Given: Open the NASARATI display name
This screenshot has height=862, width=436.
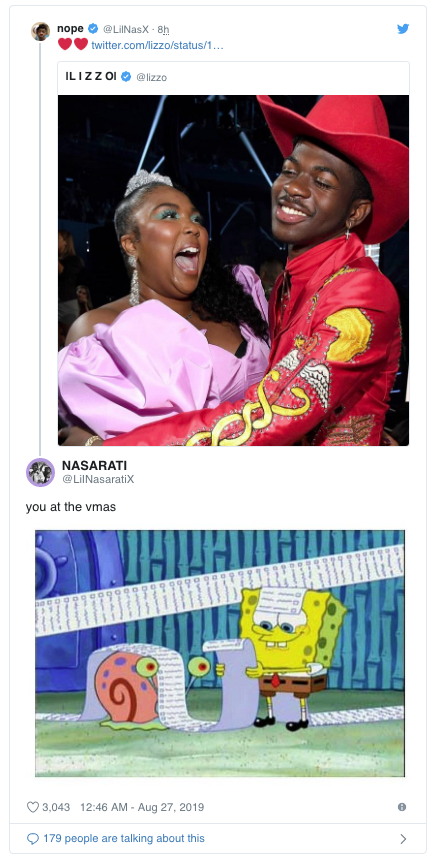Looking at the screenshot, I should (94, 466).
